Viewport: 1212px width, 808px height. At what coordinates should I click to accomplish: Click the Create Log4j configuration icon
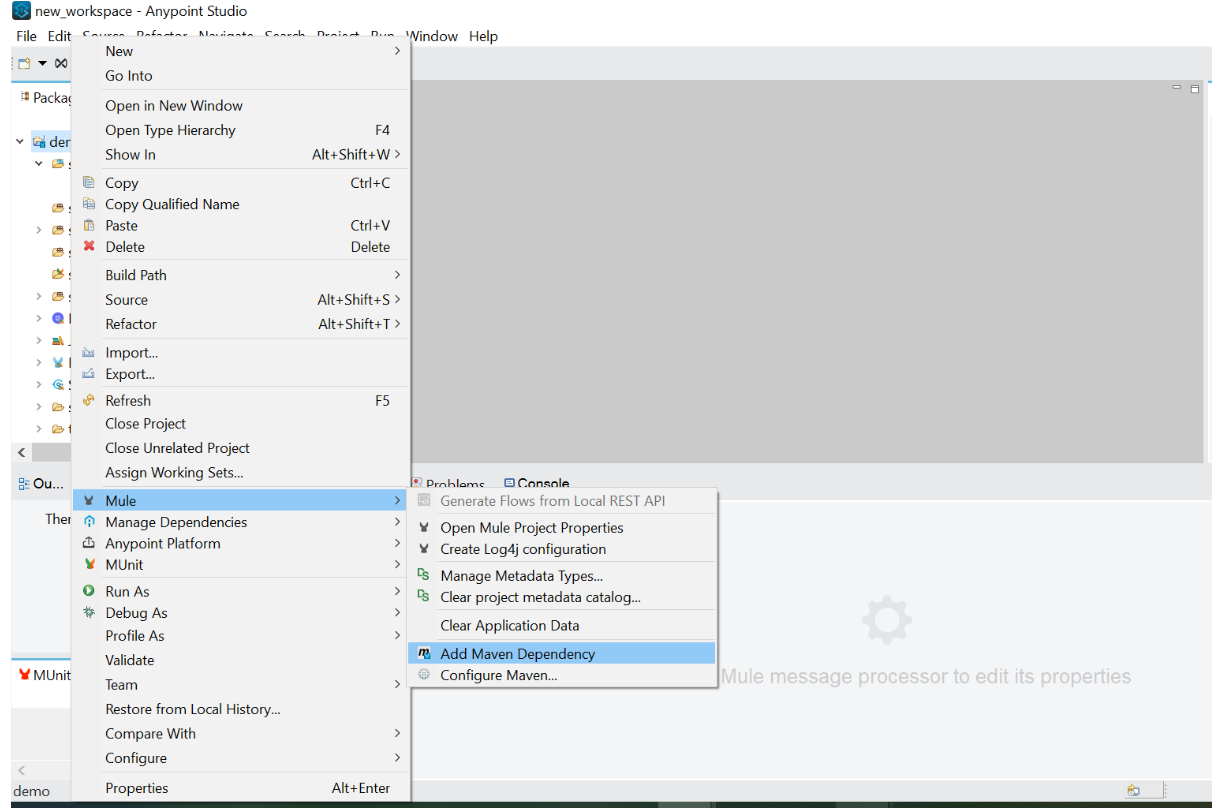point(424,549)
